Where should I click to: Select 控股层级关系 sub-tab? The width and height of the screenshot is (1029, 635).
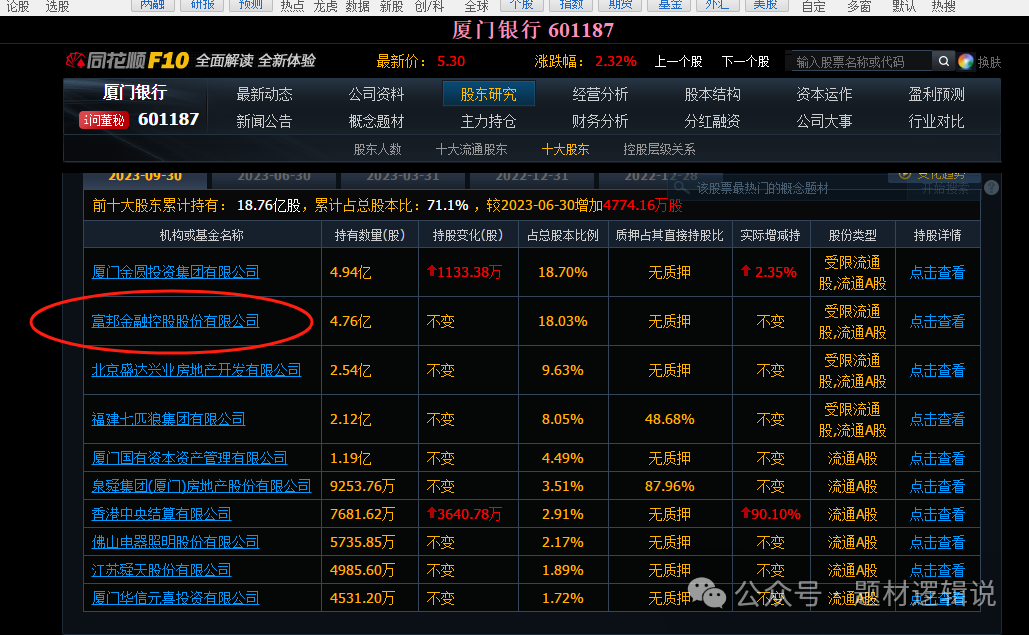659,149
